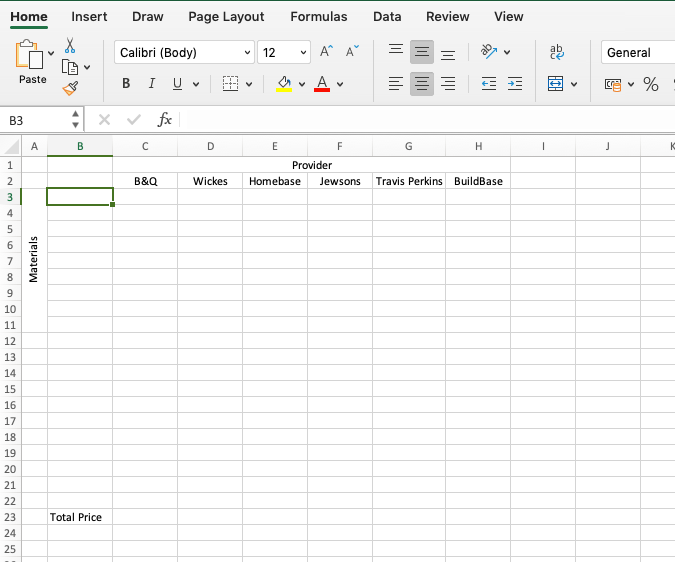Viewport: 675px width, 562px height.
Task: Click the formula bar confirm checkmark
Action: [134, 120]
